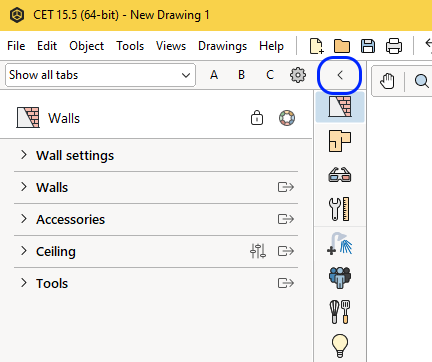This screenshot has height=362, width=432.
Task: Save the drawing with the floppy disk icon
Action: (x=368, y=46)
